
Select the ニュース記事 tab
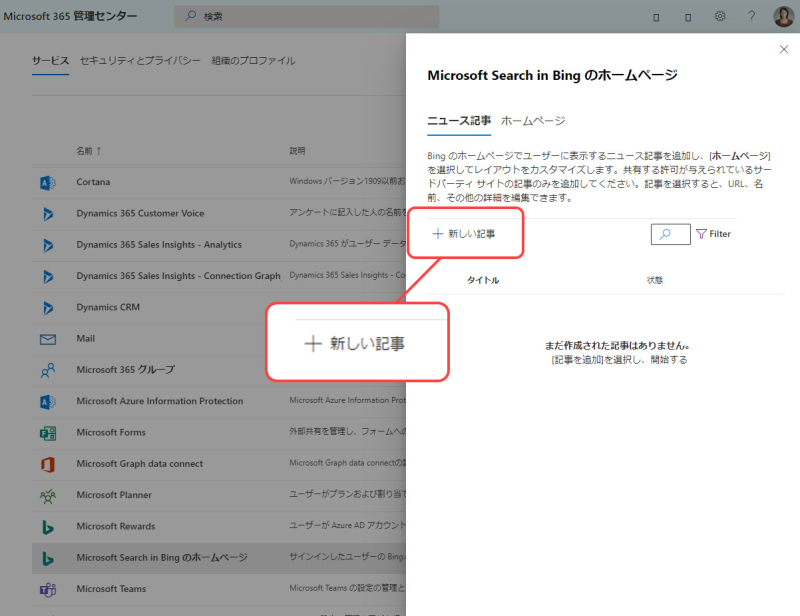click(459, 120)
